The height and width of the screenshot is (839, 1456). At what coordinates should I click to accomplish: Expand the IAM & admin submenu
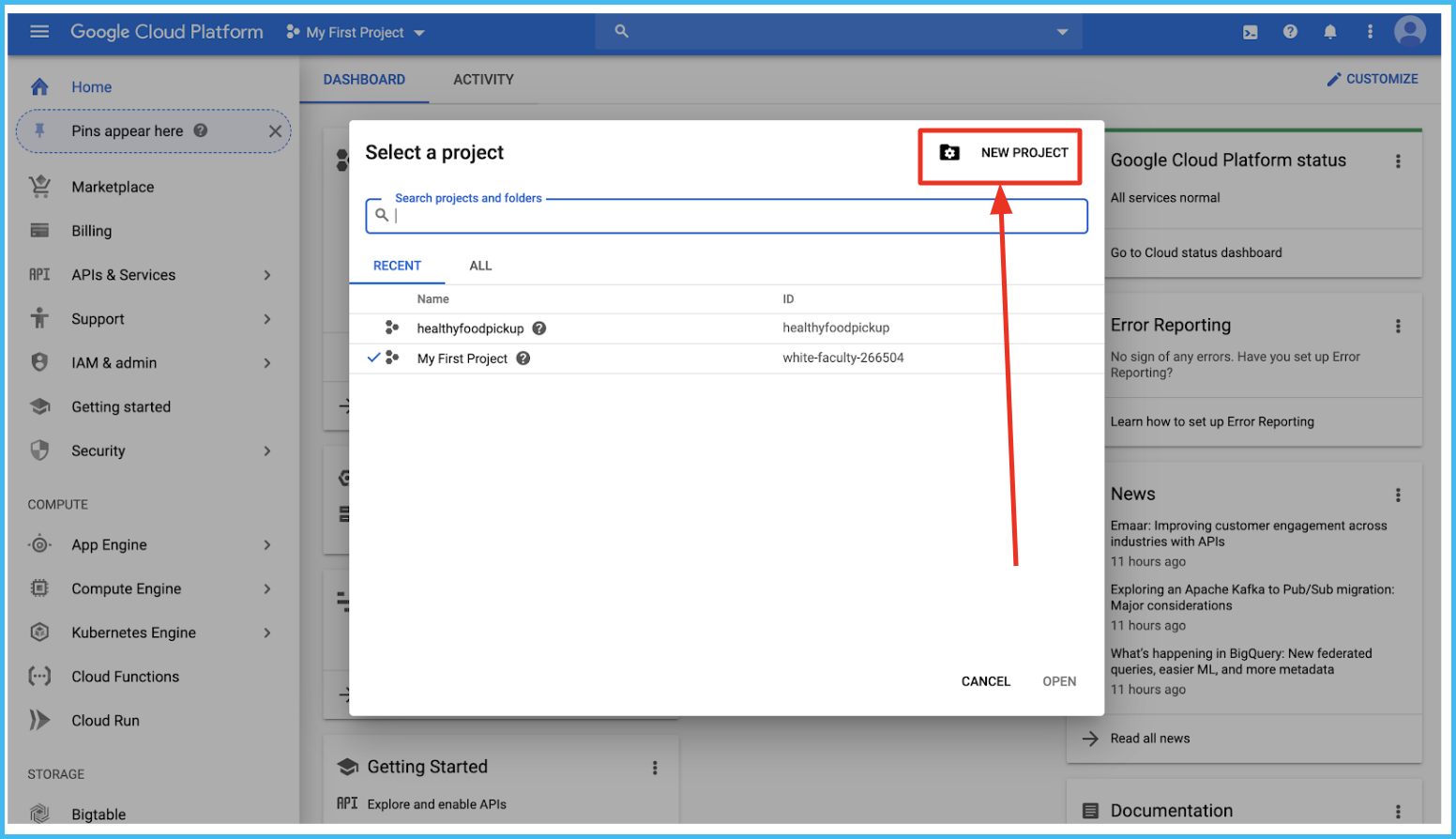pyautogui.click(x=267, y=362)
